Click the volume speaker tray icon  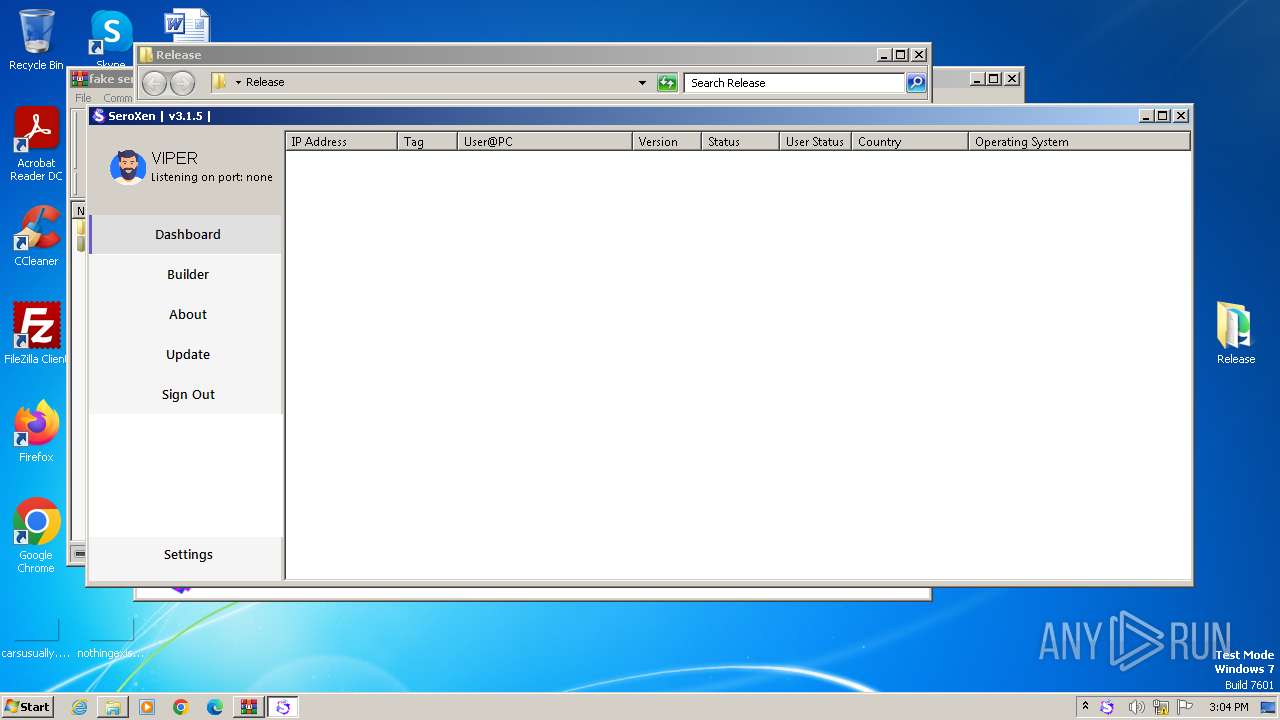1136,707
